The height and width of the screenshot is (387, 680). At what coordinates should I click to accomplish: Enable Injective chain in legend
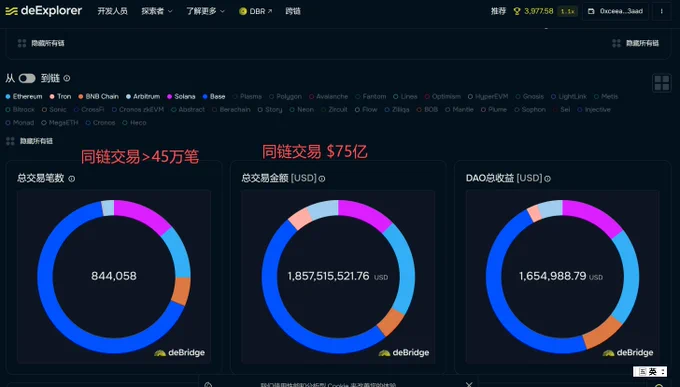click(594, 109)
